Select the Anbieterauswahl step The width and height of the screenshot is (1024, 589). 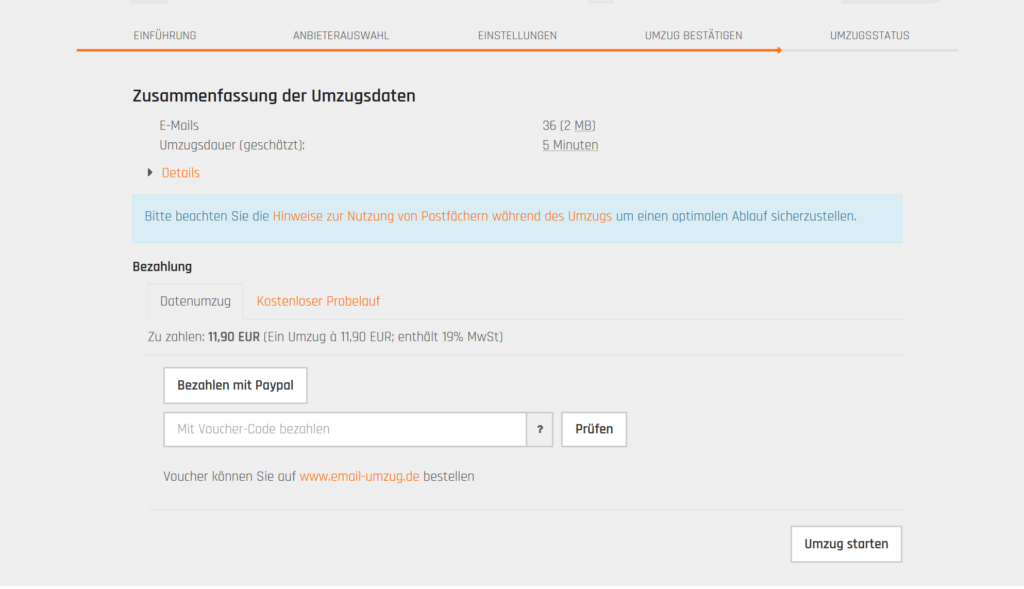coord(341,35)
